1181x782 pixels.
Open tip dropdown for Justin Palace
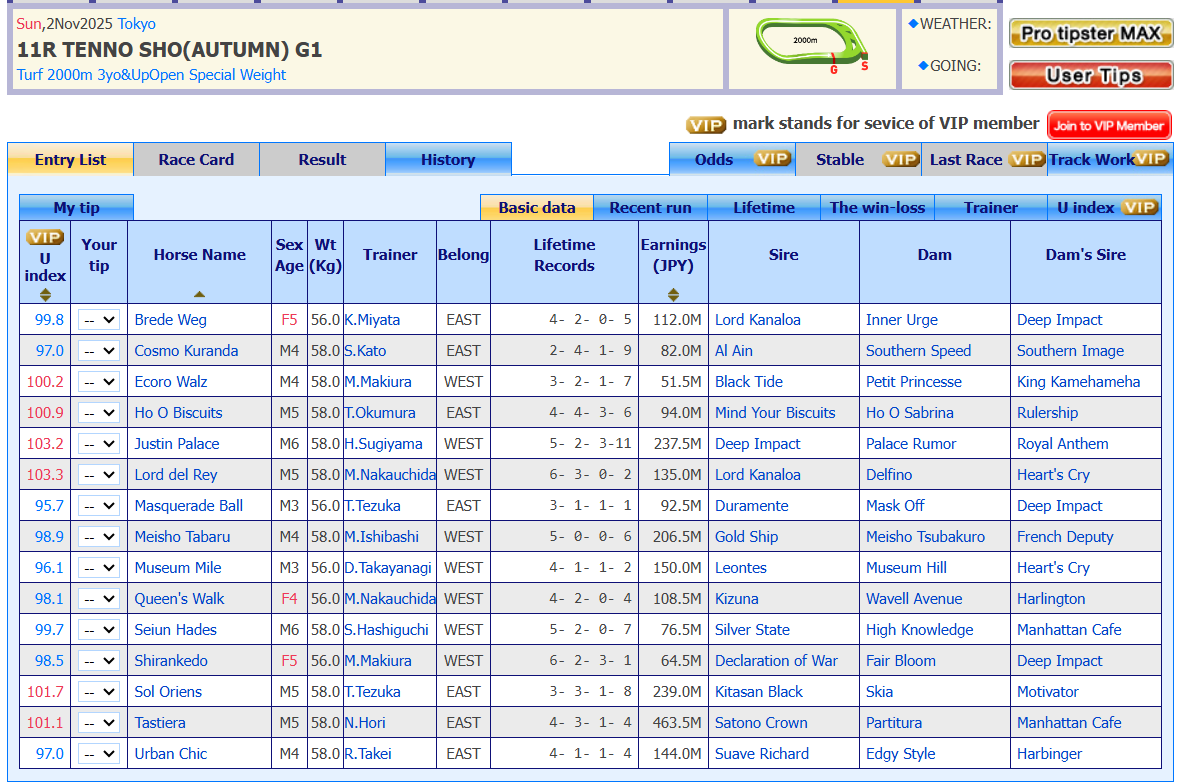point(99,444)
